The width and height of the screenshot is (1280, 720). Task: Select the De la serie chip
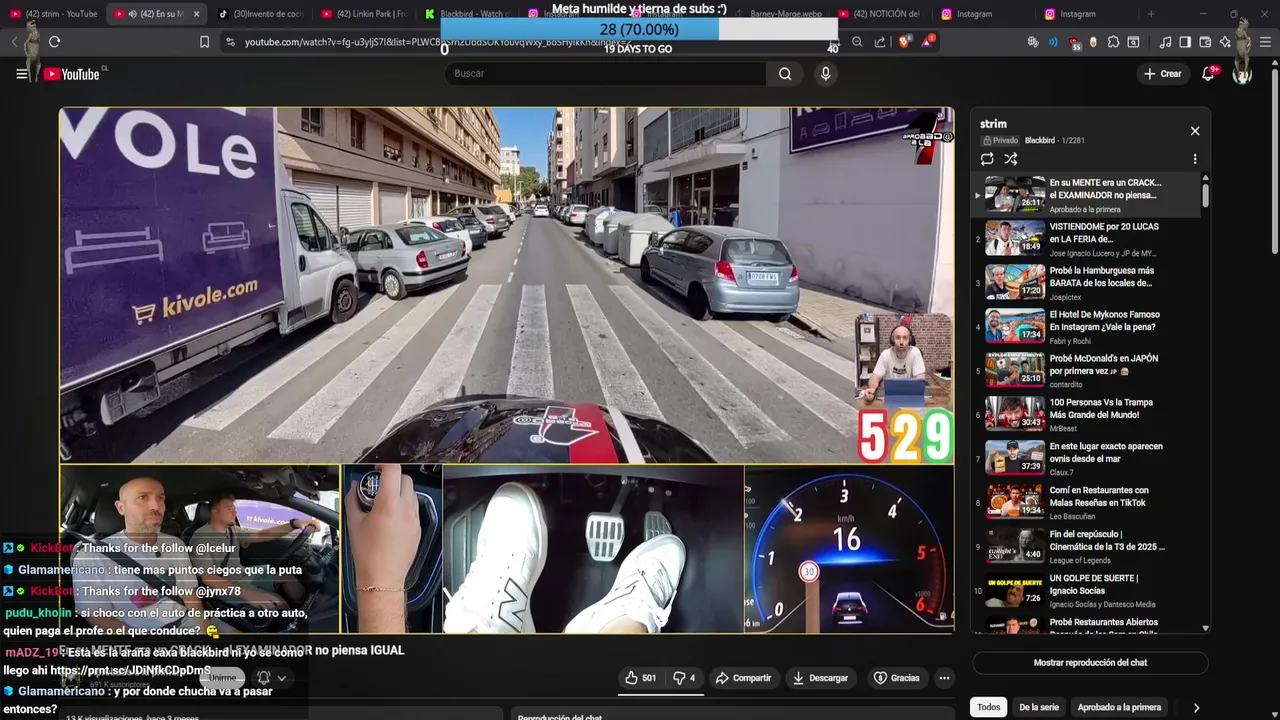click(1039, 707)
